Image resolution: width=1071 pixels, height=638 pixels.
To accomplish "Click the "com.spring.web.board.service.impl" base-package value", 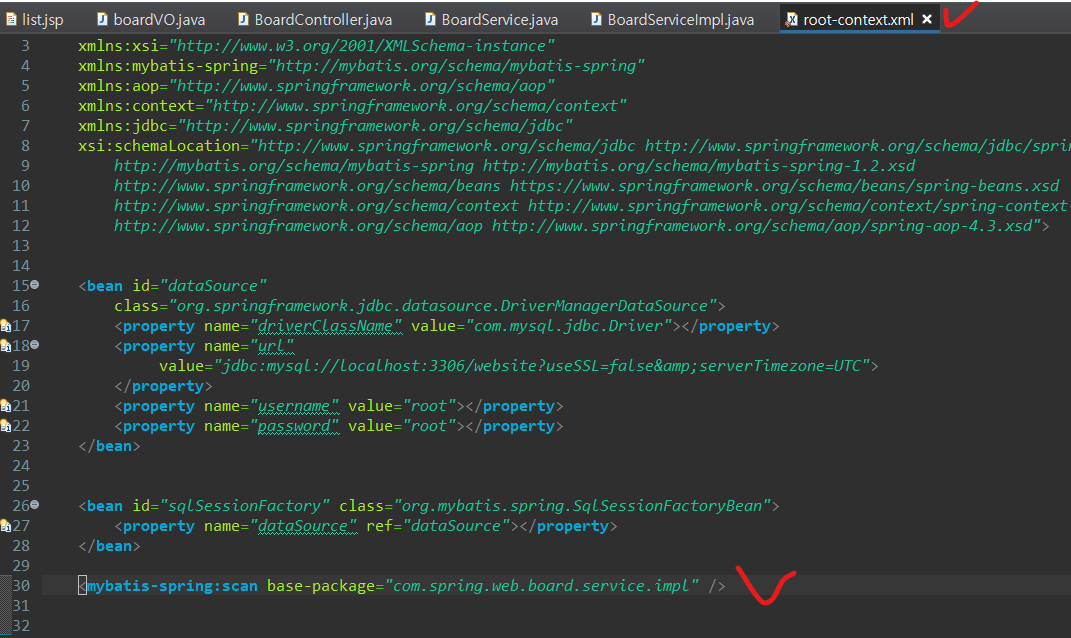I will (542, 585).
